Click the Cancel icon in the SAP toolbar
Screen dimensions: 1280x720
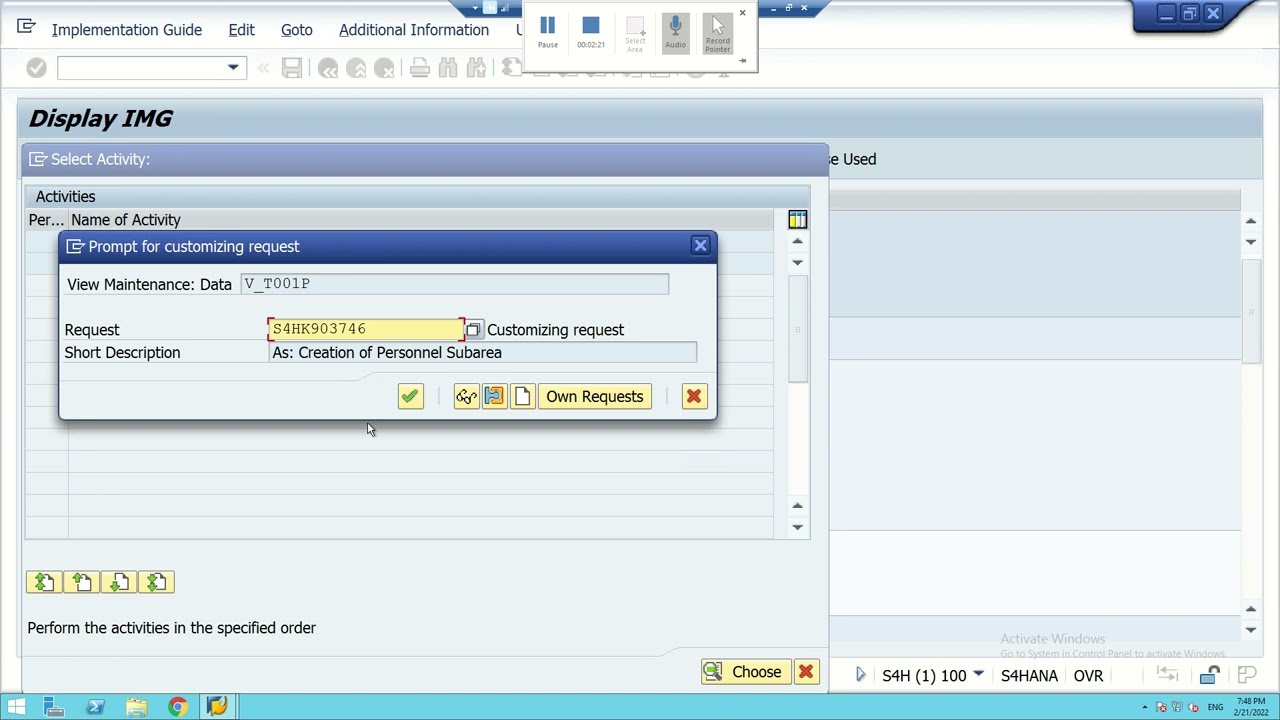(384, 68)
